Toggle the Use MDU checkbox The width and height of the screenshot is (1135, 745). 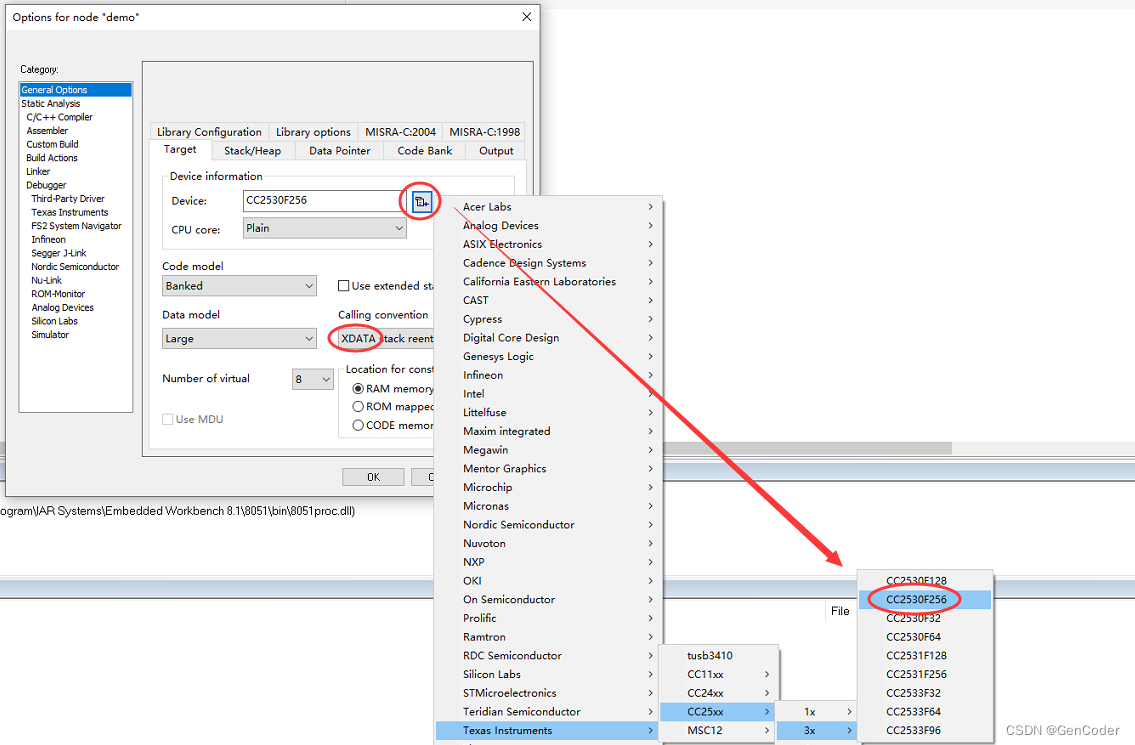point(168,419)
